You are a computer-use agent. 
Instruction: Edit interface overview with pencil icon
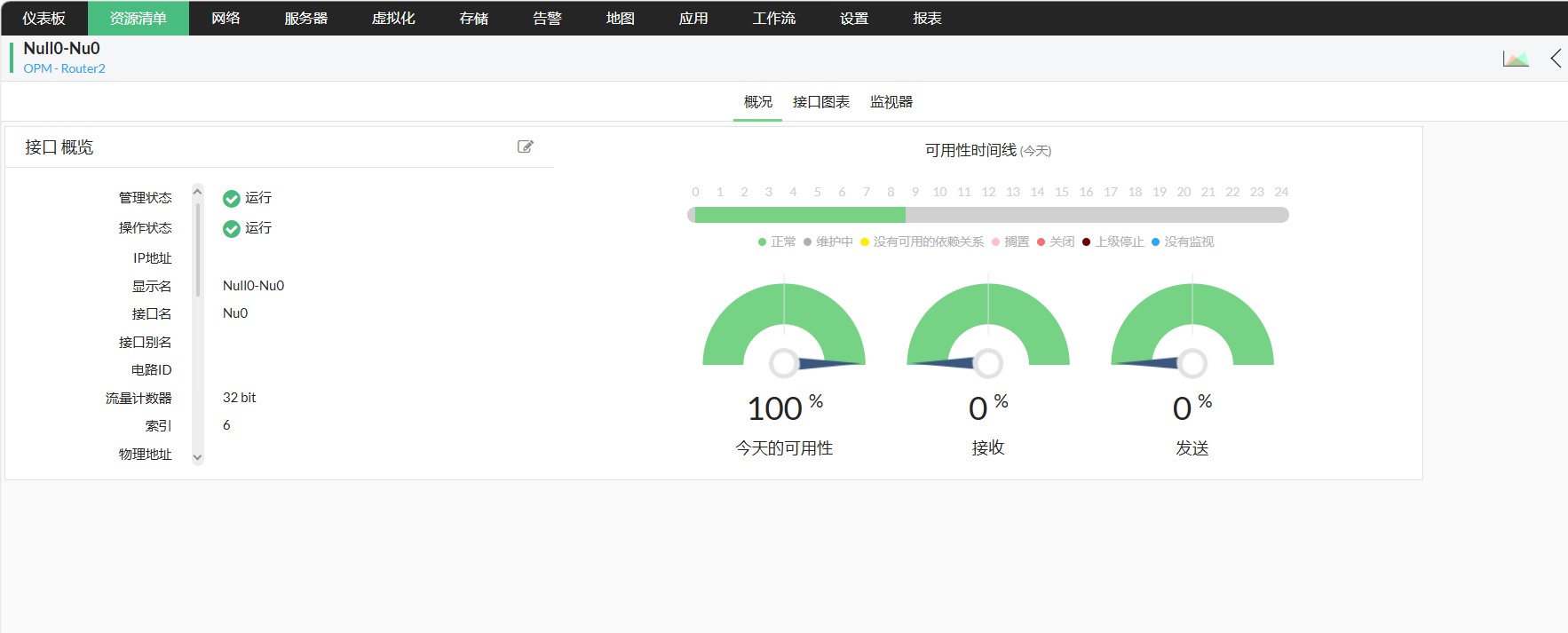click(x=526, y=146)
